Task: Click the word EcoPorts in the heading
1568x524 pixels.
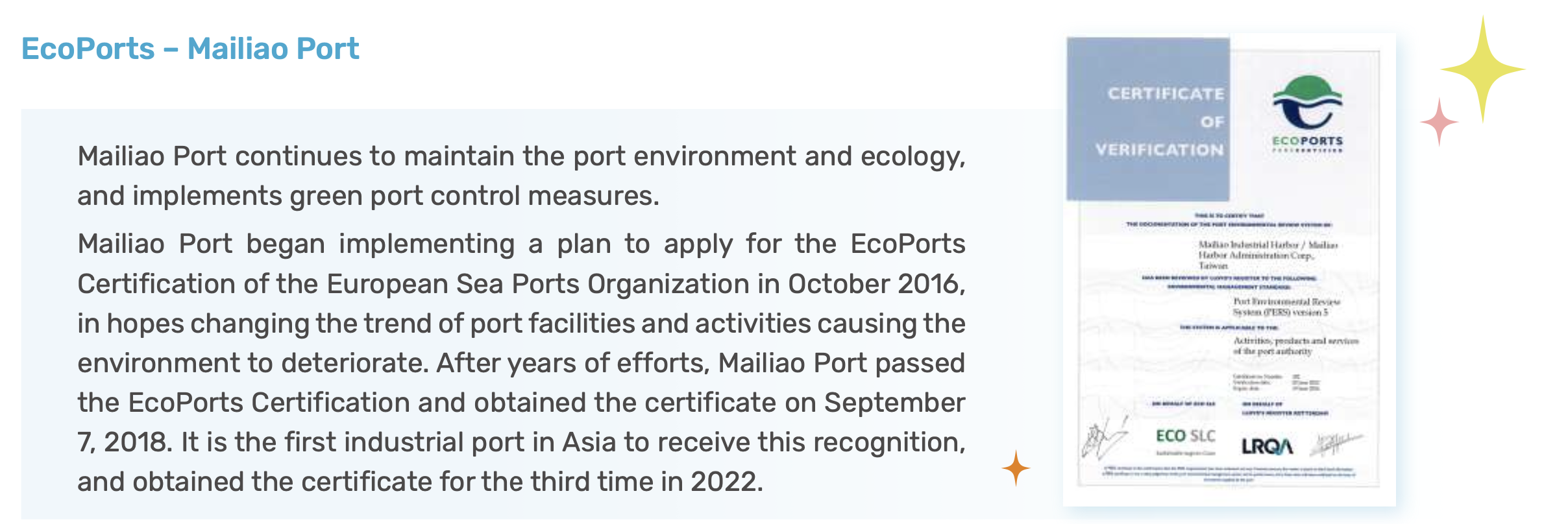Action: pos(88,49)
